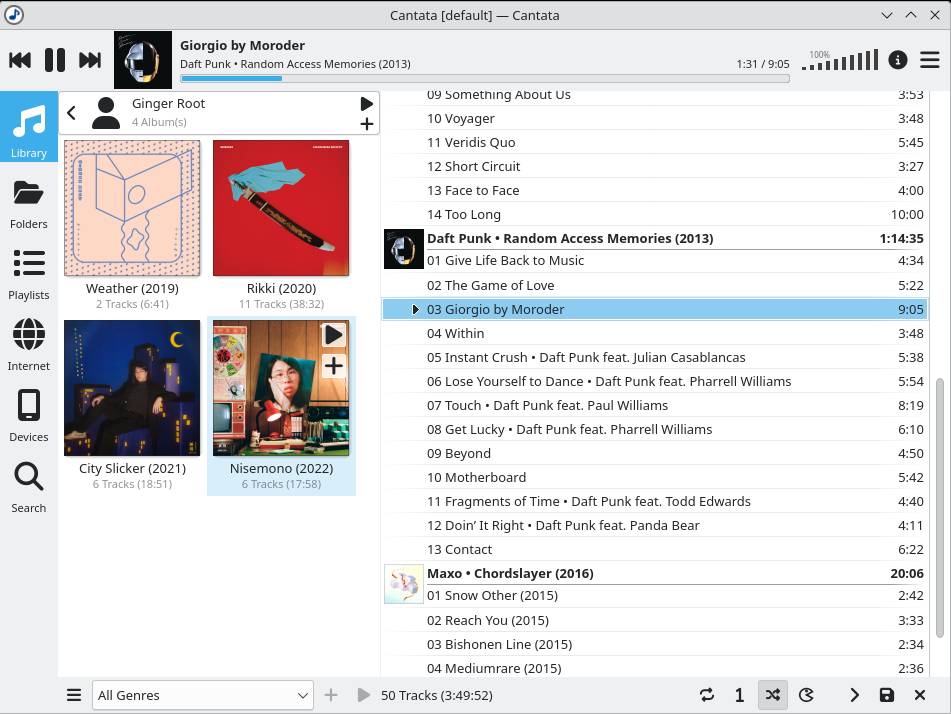Select track 05 Instant Crush

pyautogui.click(x=654, y=357)
